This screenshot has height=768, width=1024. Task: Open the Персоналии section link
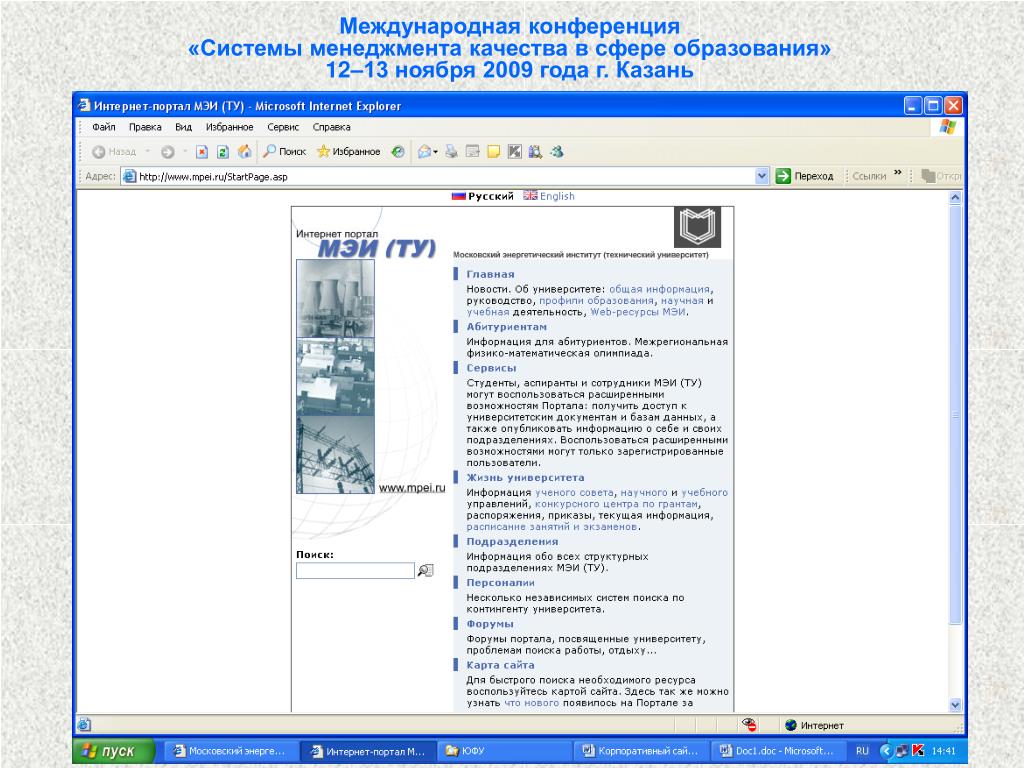tap(501, 583)
